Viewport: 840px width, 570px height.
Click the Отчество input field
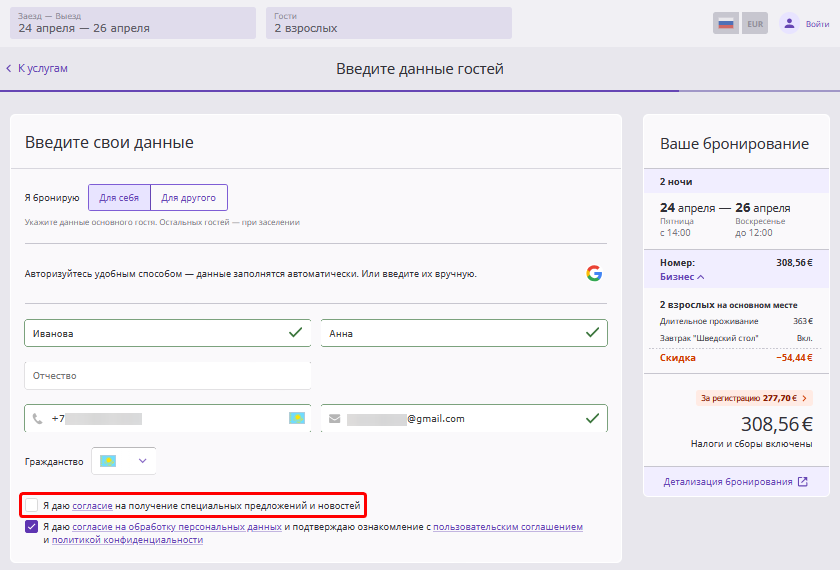(167, 375)
